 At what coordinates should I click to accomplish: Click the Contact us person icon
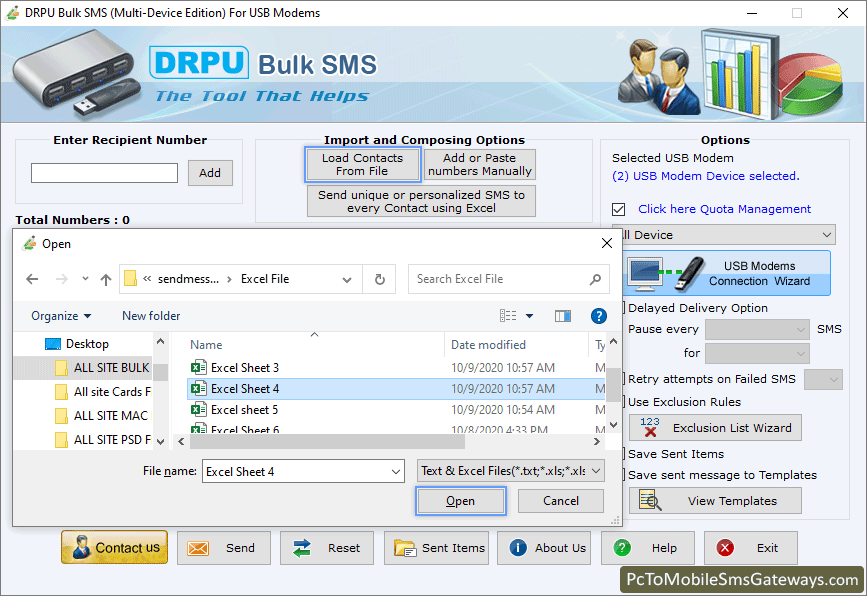[x=81, y=547]
